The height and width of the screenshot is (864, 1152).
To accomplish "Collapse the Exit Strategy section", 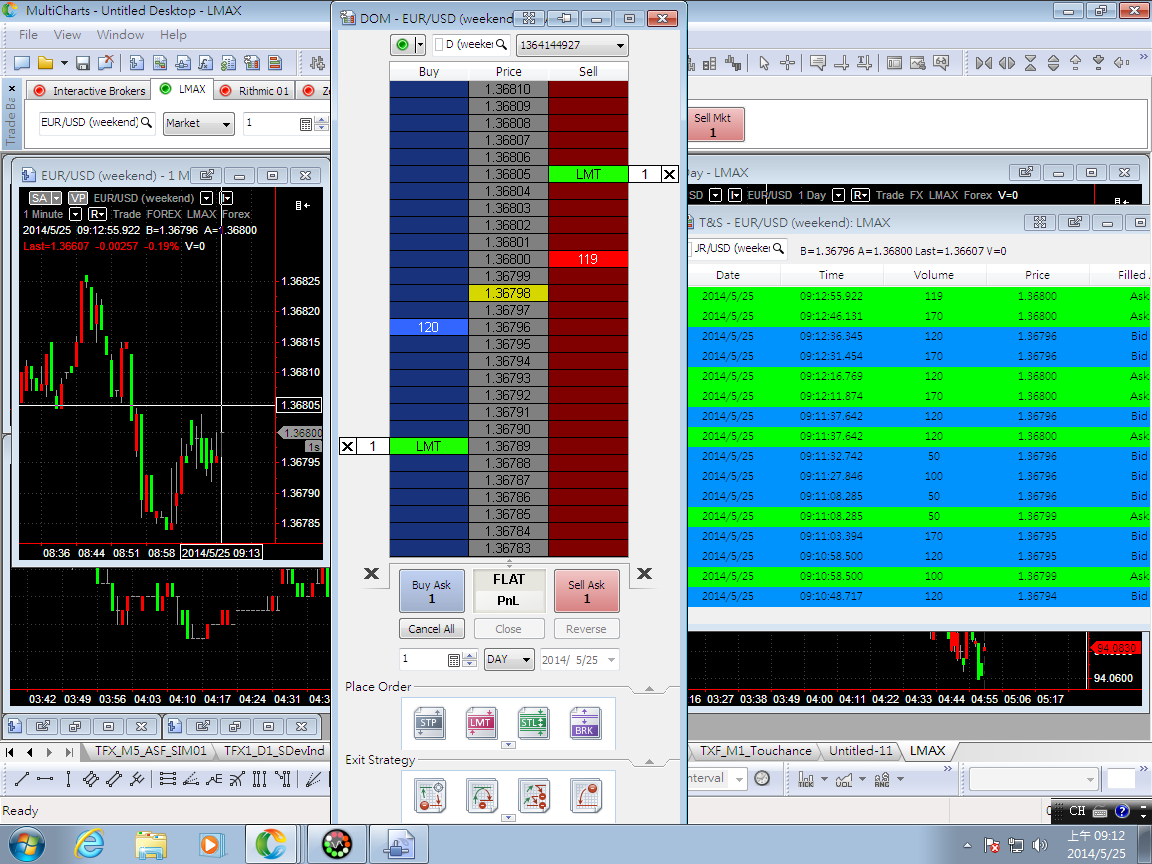I will click(649, 762).
